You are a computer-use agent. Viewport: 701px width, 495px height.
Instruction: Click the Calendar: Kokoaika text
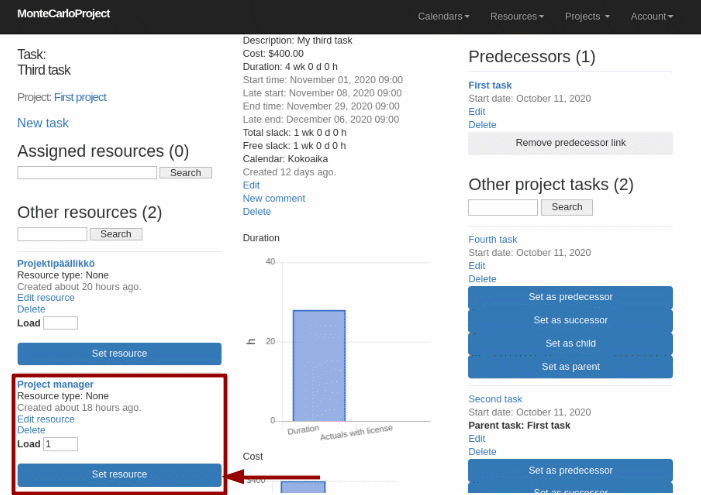tap(285, 159)
